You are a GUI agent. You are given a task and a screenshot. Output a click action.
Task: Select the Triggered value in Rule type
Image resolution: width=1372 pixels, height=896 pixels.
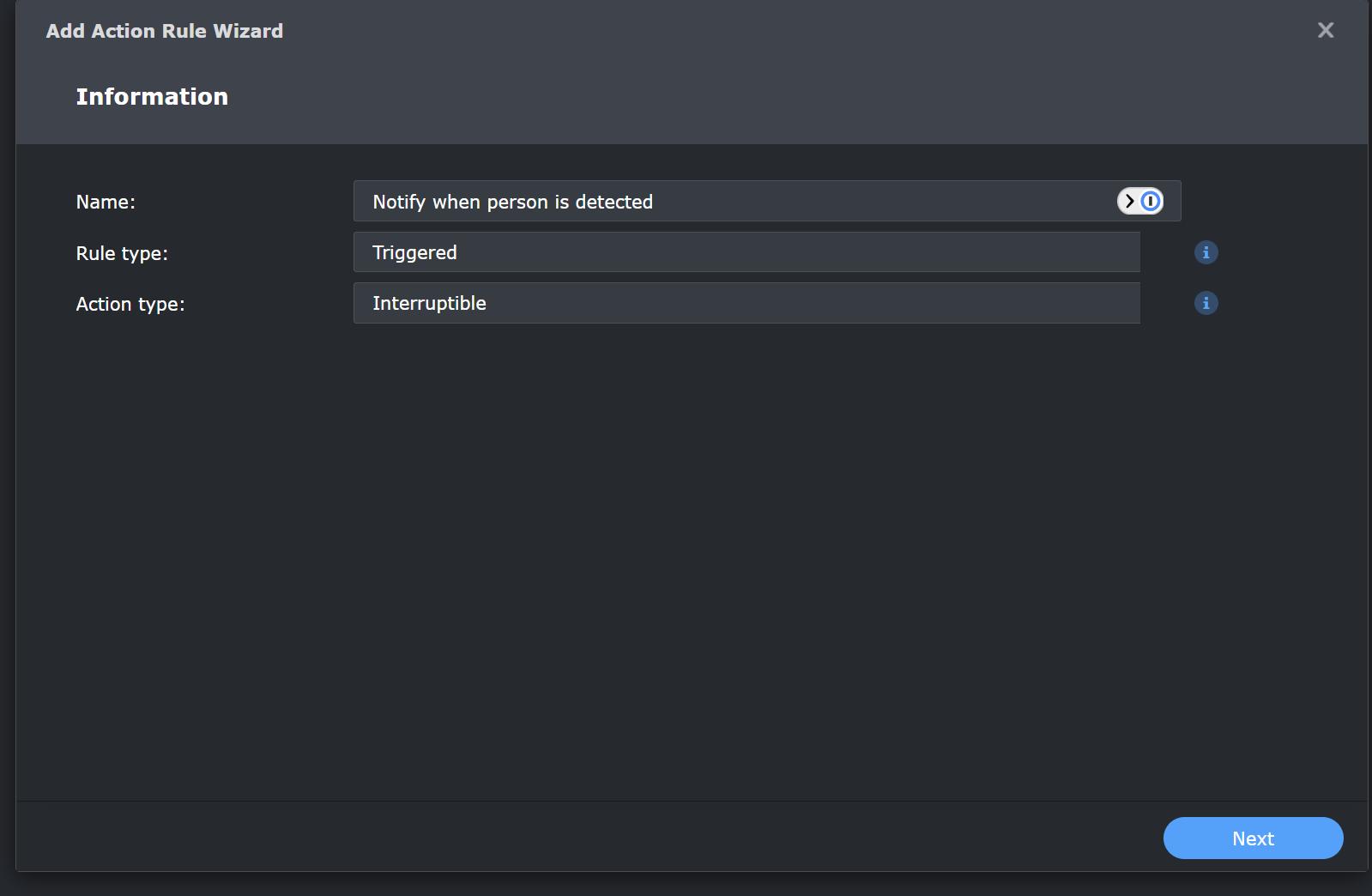click(x=414, y=253)
